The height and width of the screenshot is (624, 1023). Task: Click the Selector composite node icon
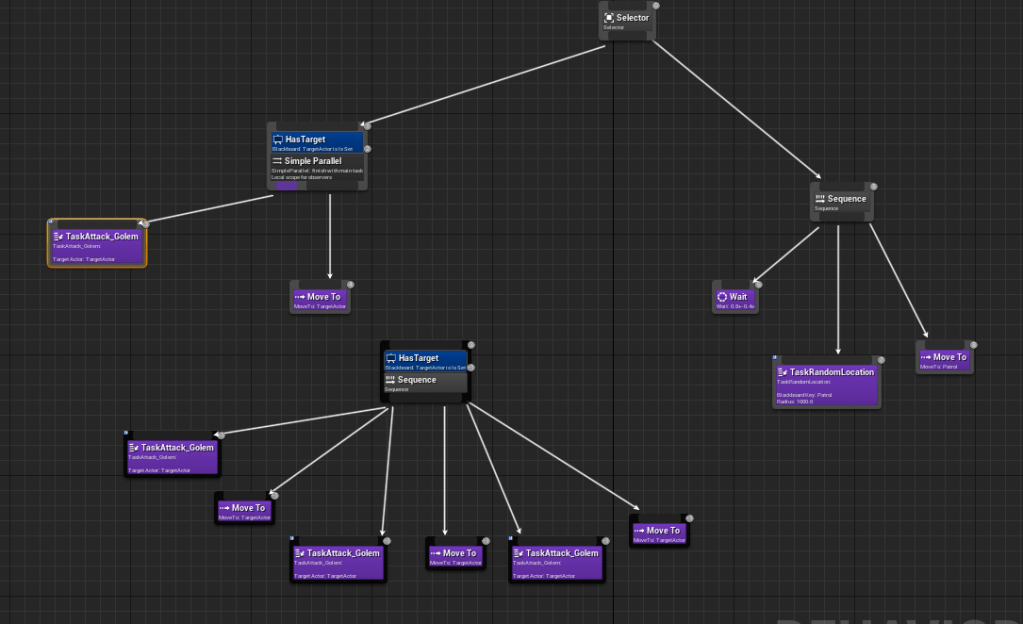point(609,18)
